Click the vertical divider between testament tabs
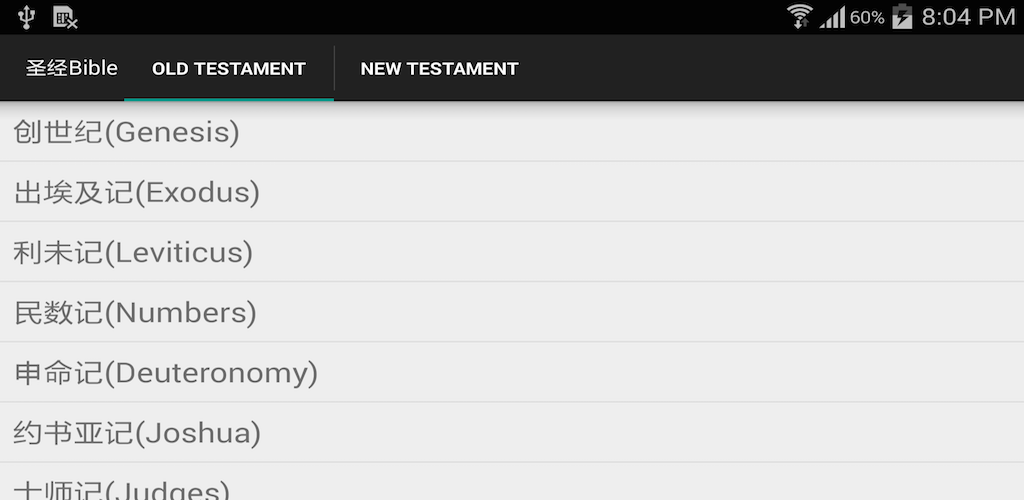The height and width of the screenshot is (500, 1024). [x=334, y=68]
